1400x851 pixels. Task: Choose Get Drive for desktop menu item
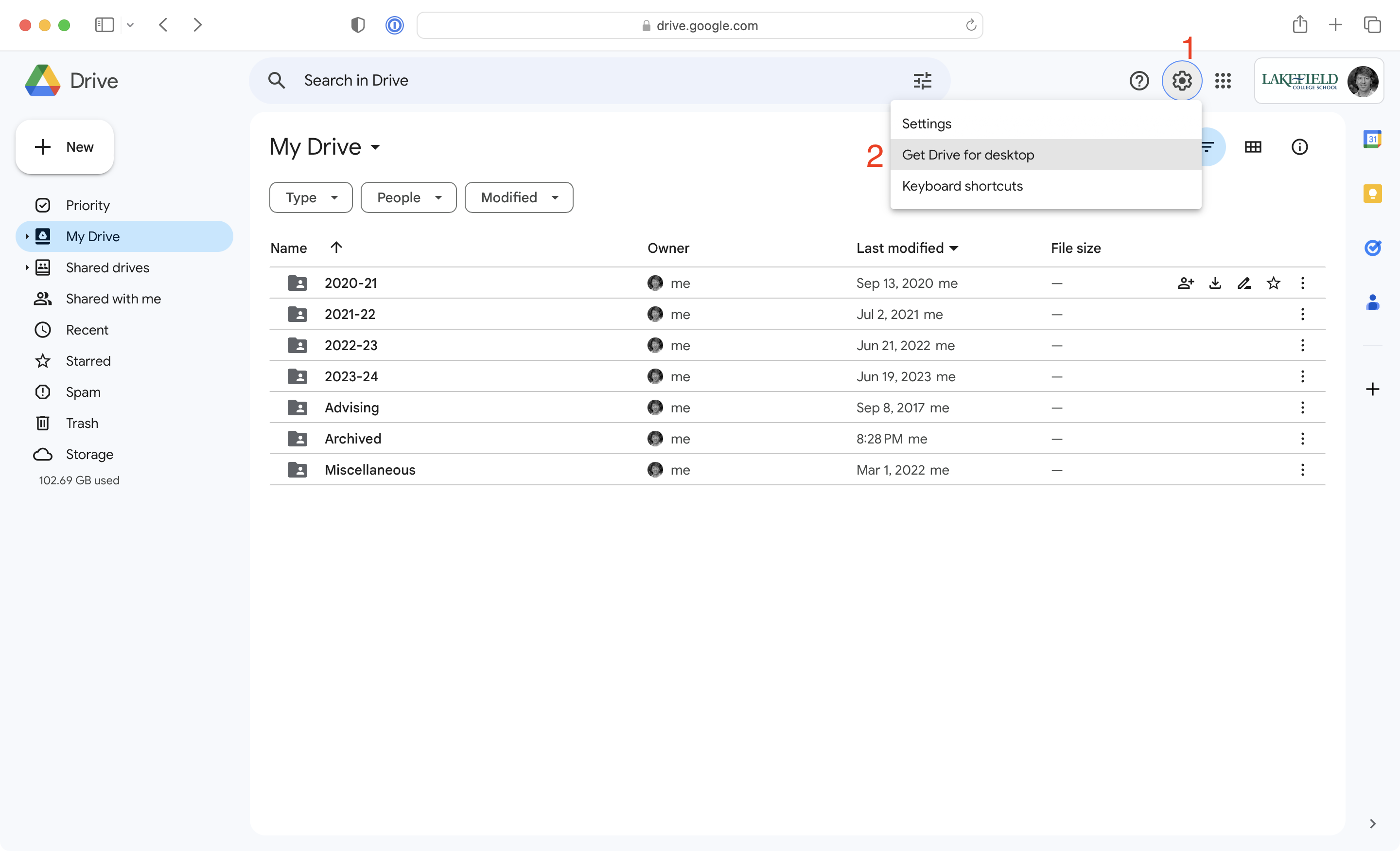click(968, 155)
